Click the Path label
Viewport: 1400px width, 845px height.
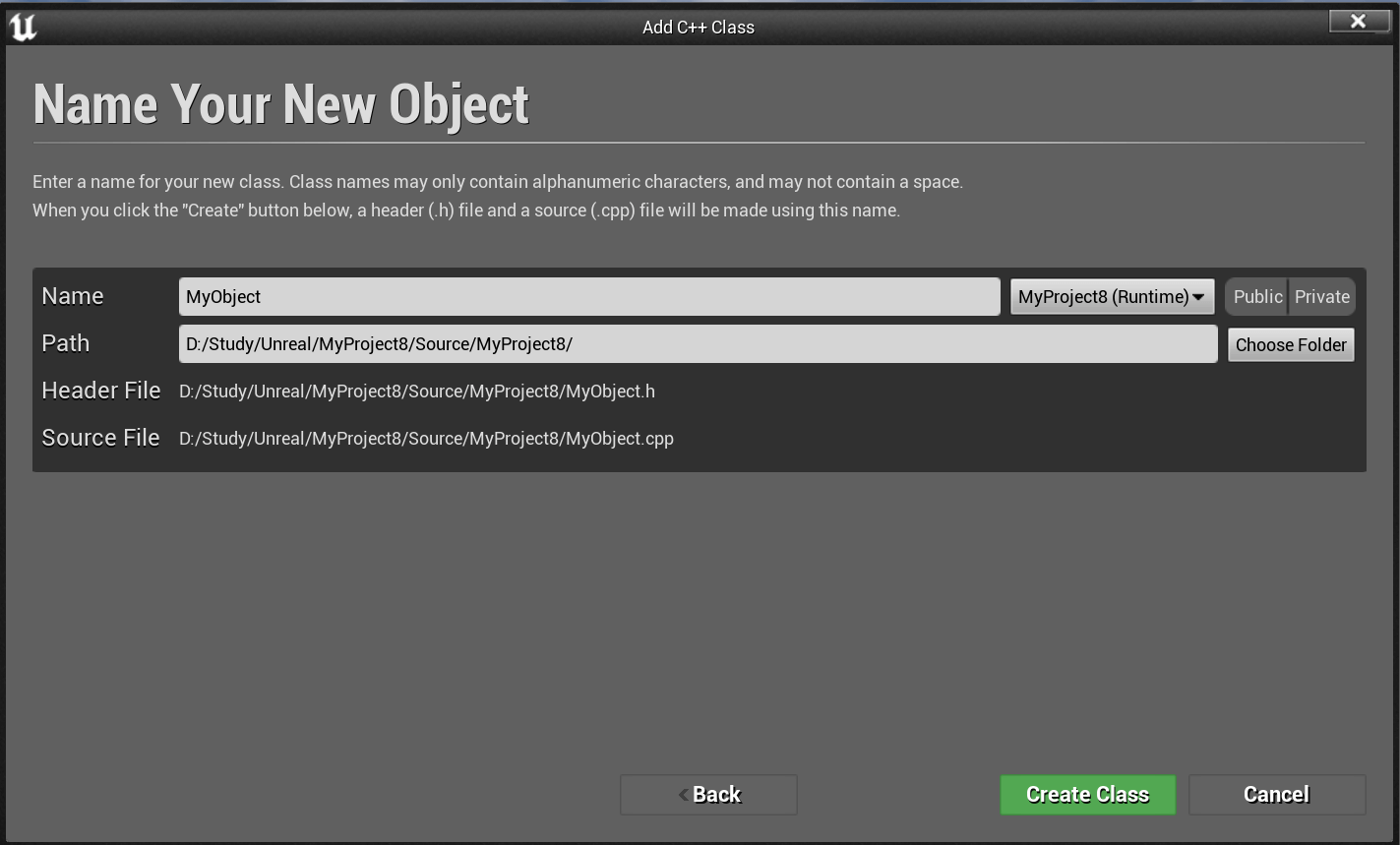point(66,343)
